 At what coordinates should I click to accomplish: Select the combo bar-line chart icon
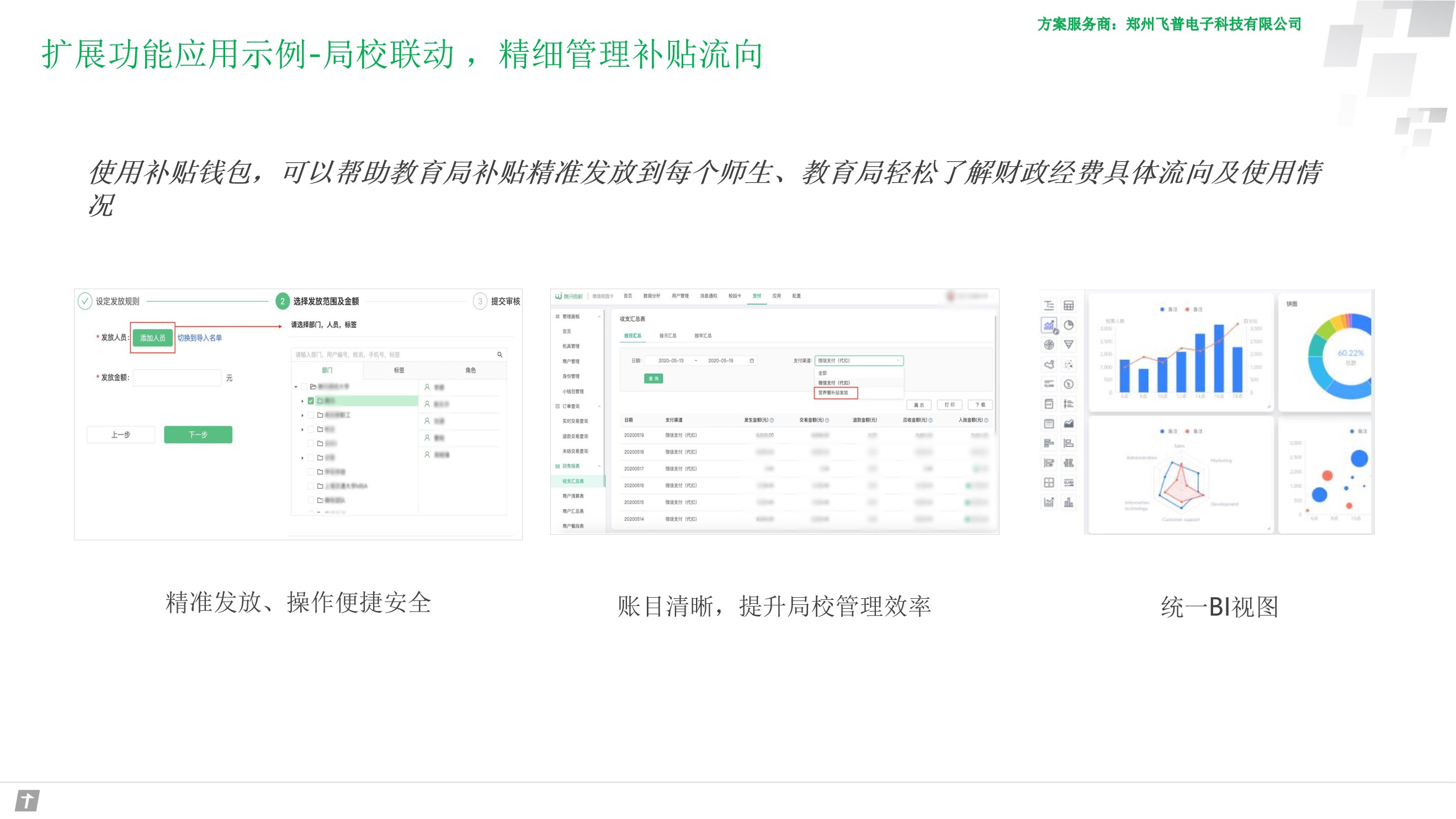(1049, 325)
